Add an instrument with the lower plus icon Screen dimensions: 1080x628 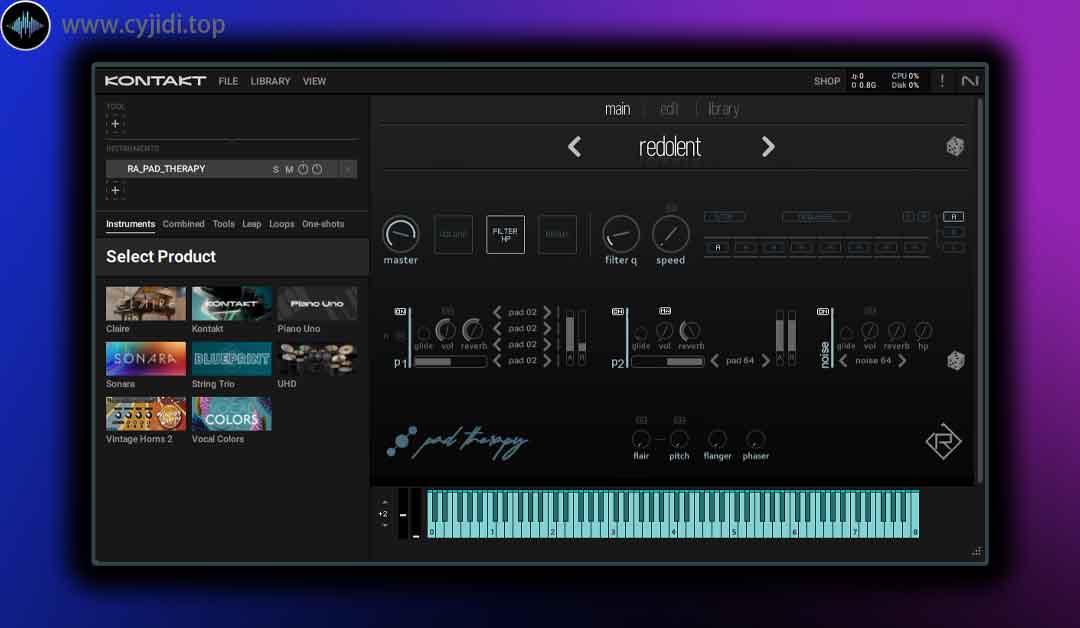point(115,190)
